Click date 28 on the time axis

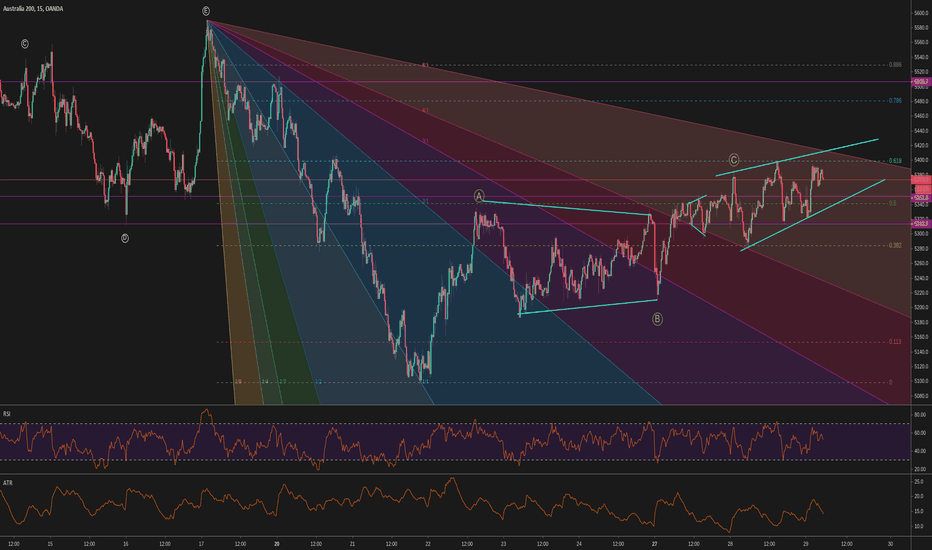(730, 543)
